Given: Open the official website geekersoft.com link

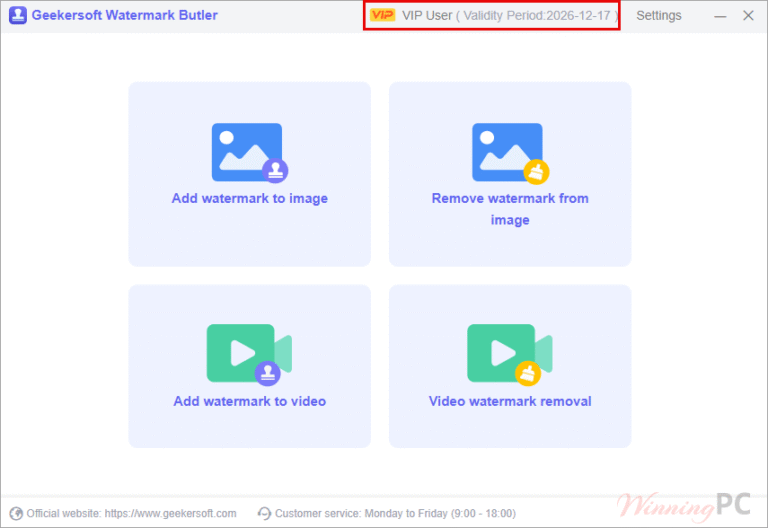Looking at the screenshot, I should coord(170,513).
